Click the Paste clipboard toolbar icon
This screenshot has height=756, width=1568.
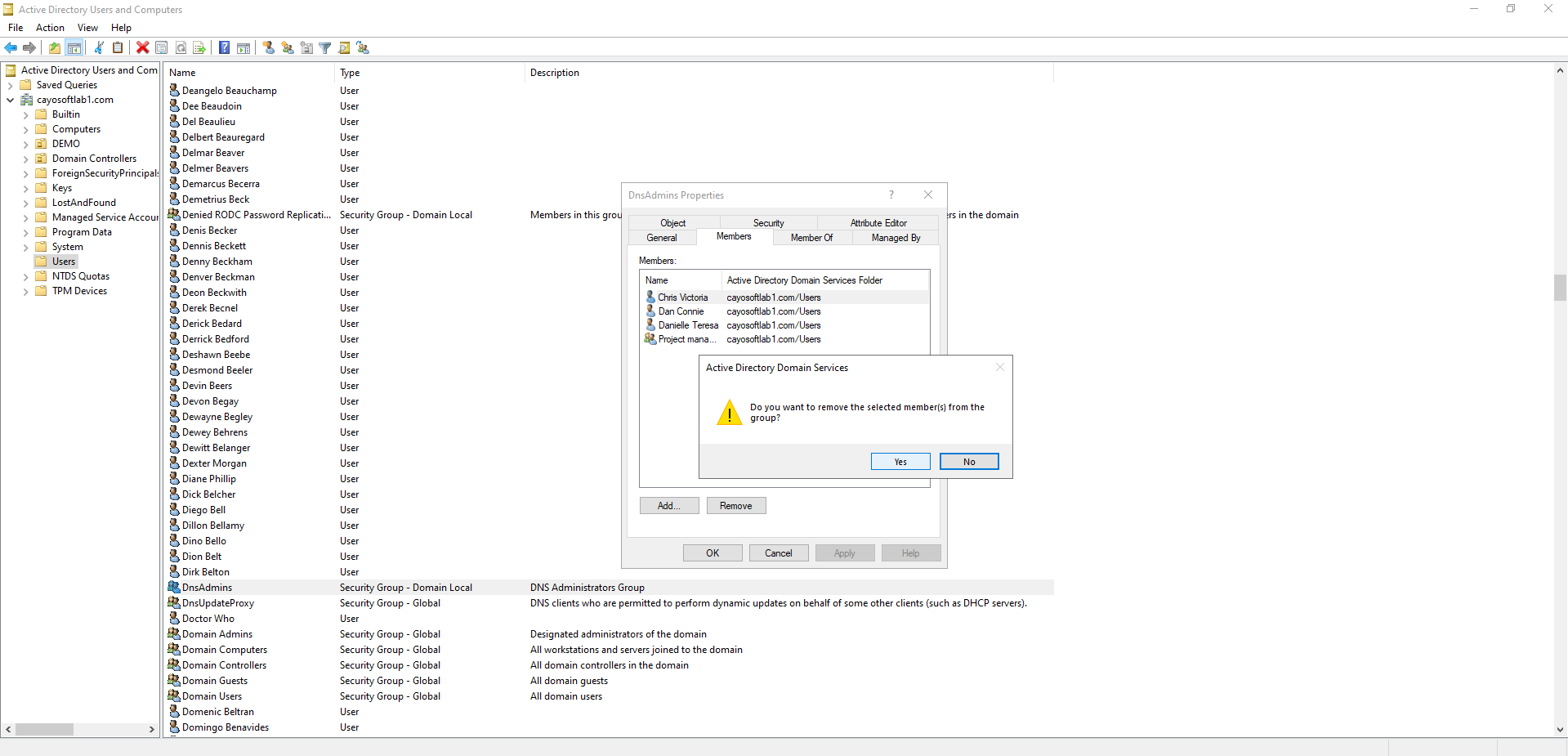[x=118, y=47]
